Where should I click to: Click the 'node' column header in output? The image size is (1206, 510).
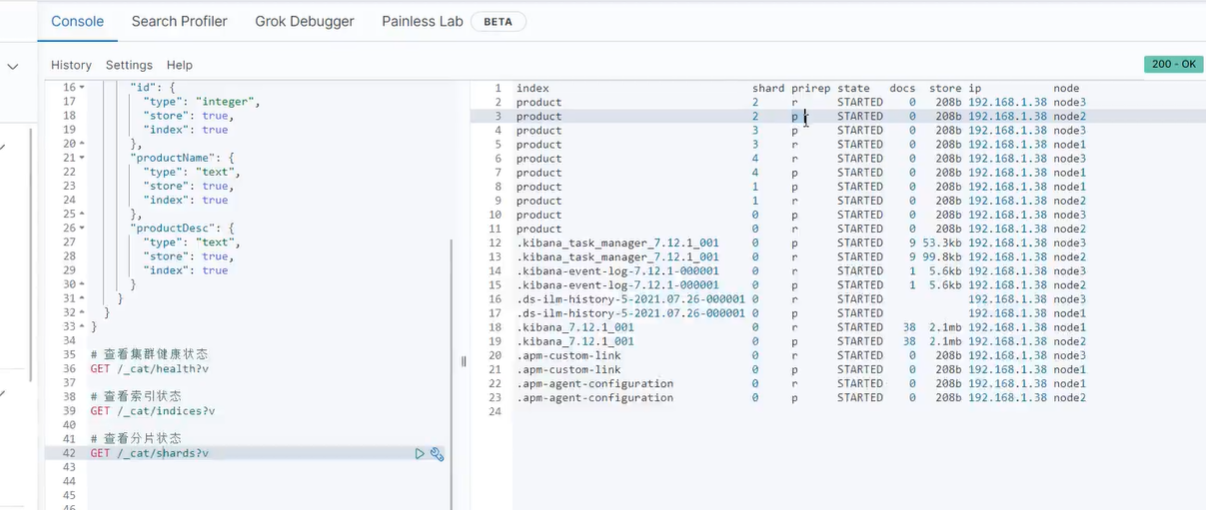click(x=1066, y=88)
